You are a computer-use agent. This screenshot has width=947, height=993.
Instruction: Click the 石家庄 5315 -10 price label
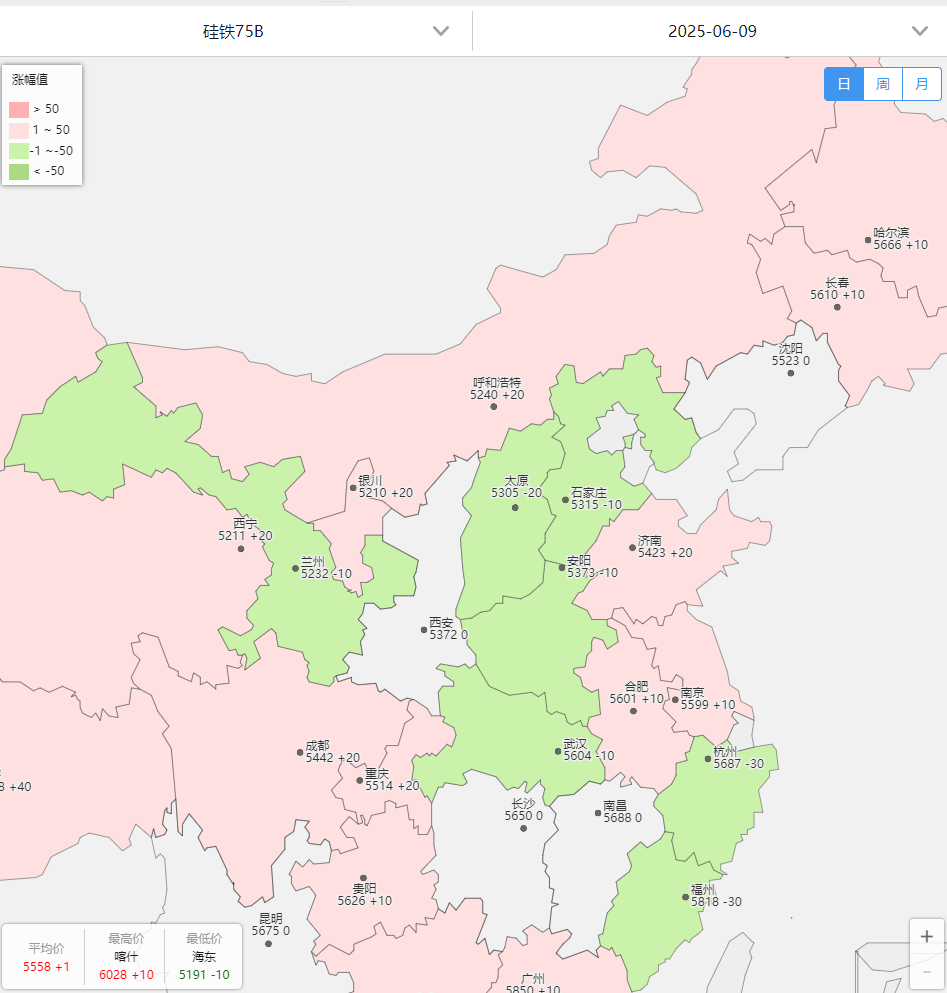point(597,498)
